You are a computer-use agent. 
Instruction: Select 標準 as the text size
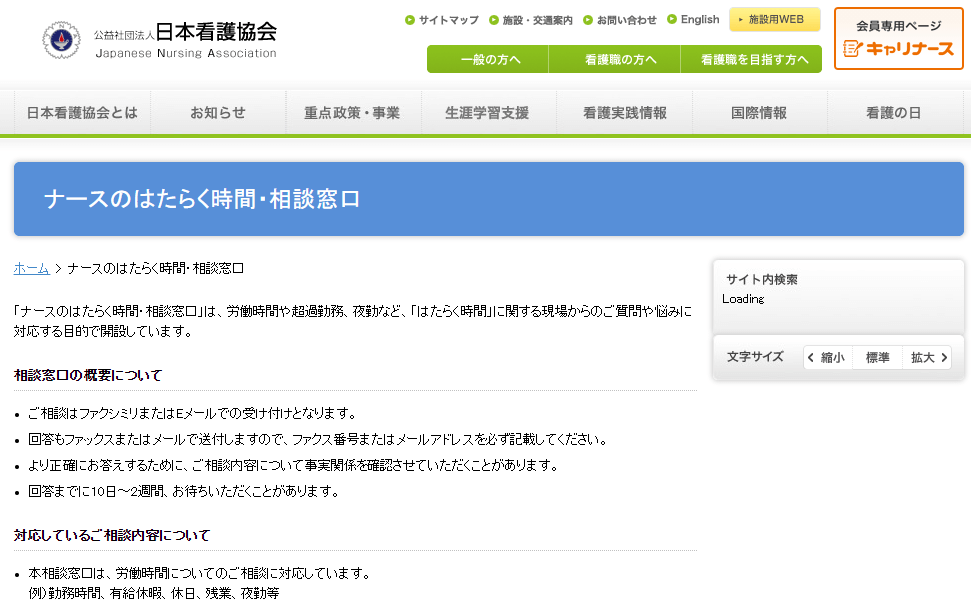pos(876,357)
